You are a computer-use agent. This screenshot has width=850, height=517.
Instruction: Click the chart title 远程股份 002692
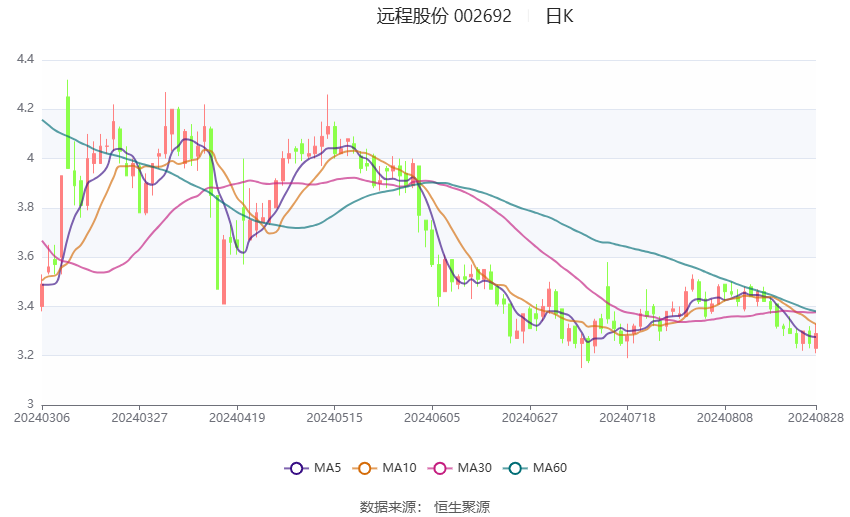[444, 16]
